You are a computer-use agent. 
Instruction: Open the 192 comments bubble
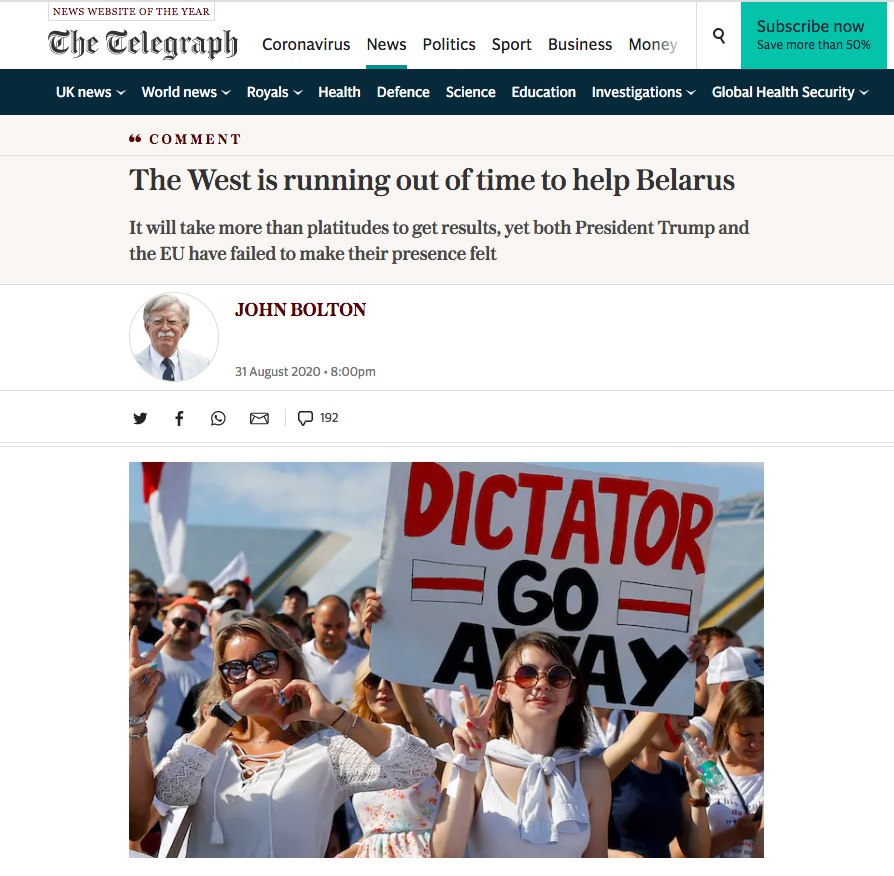click(318, 418)
